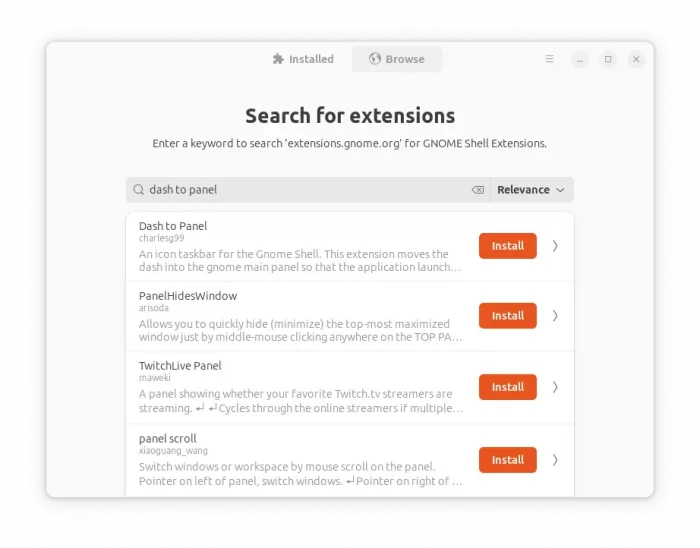700x548 pixels.
Task: Install the panel scroll extension
Action: coord(507,460)
